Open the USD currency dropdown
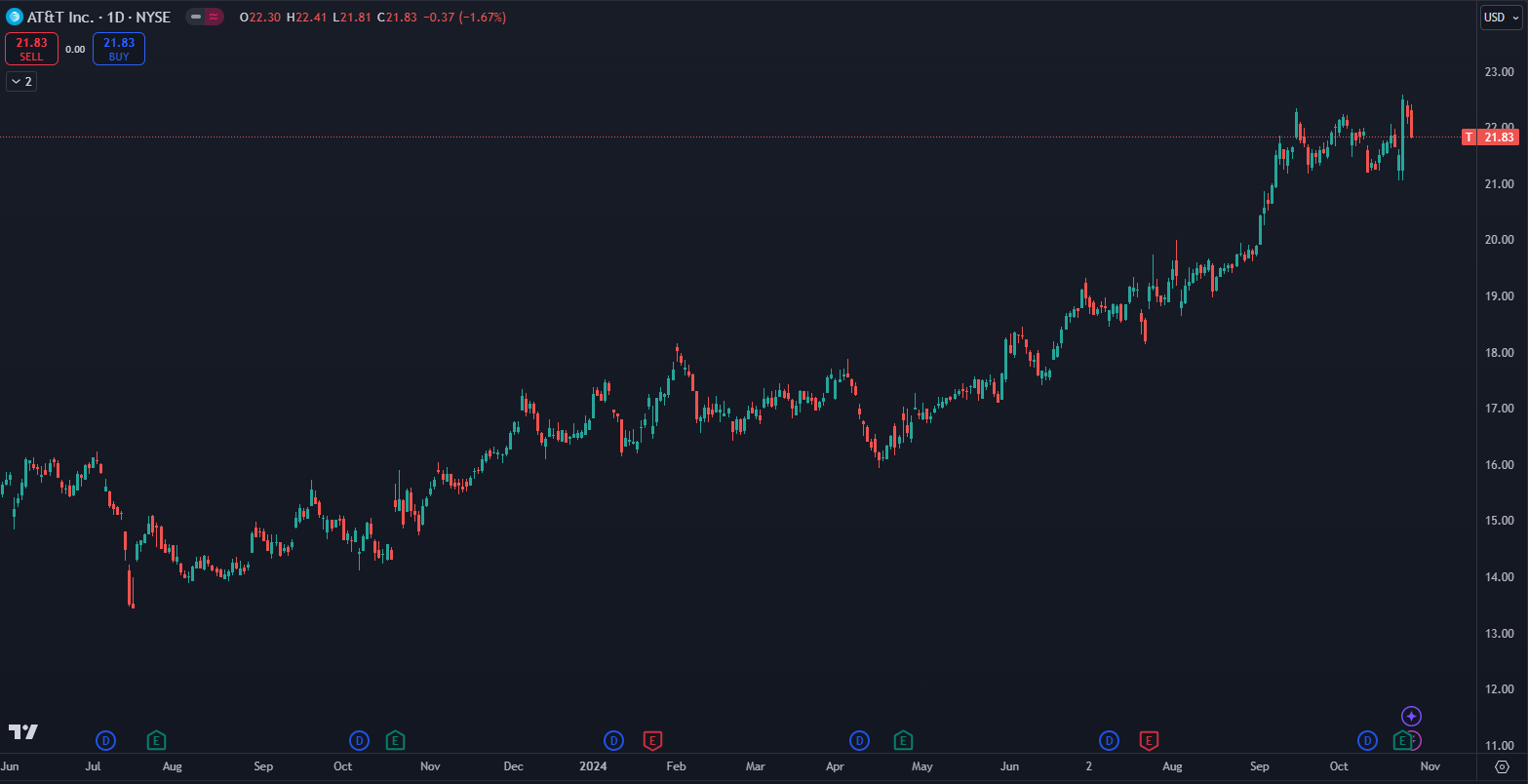 (x=1500, y=17)
